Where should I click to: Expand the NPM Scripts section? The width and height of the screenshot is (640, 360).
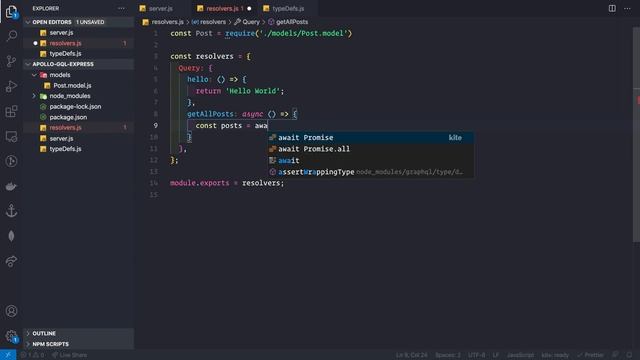point(79,344)
